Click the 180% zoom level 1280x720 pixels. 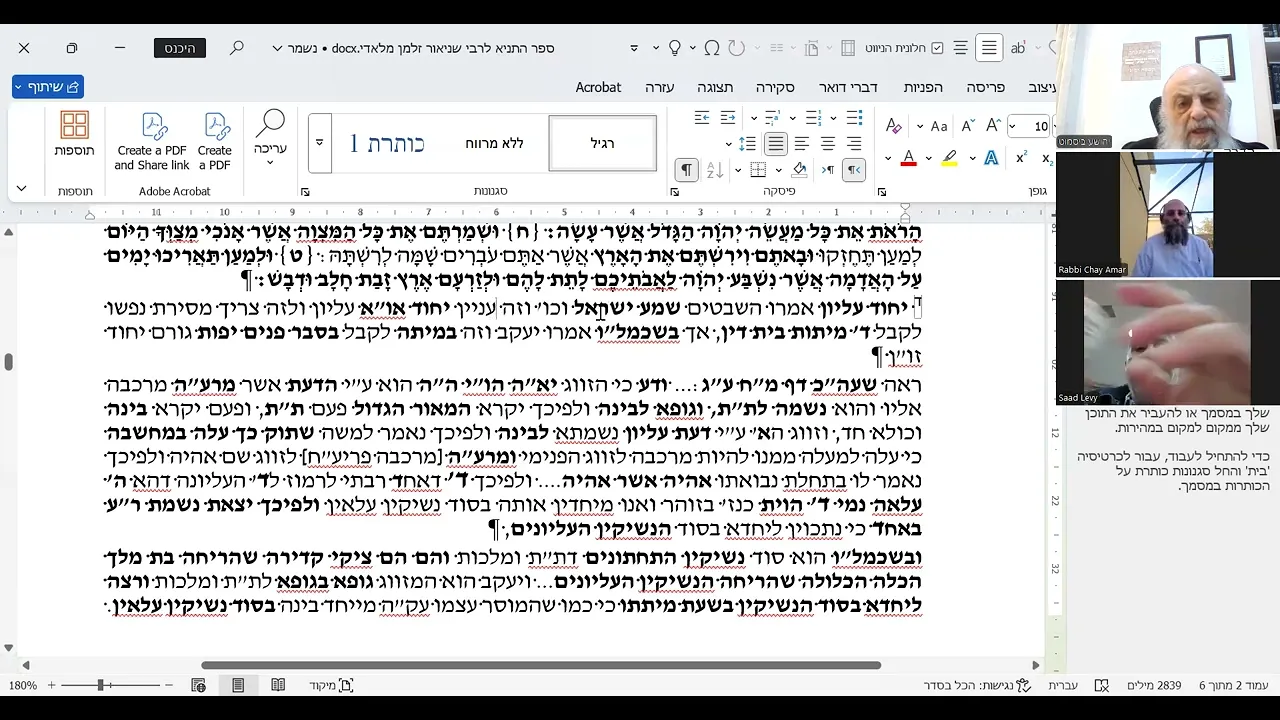coord(23,685)
